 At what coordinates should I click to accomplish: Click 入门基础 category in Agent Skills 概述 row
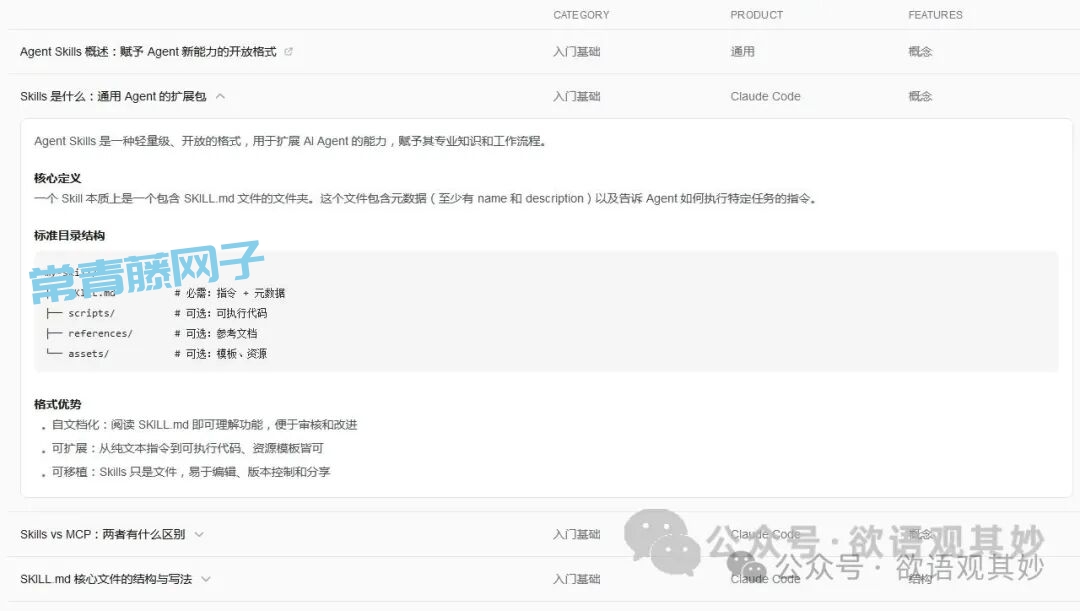click(x=577, y=52)
